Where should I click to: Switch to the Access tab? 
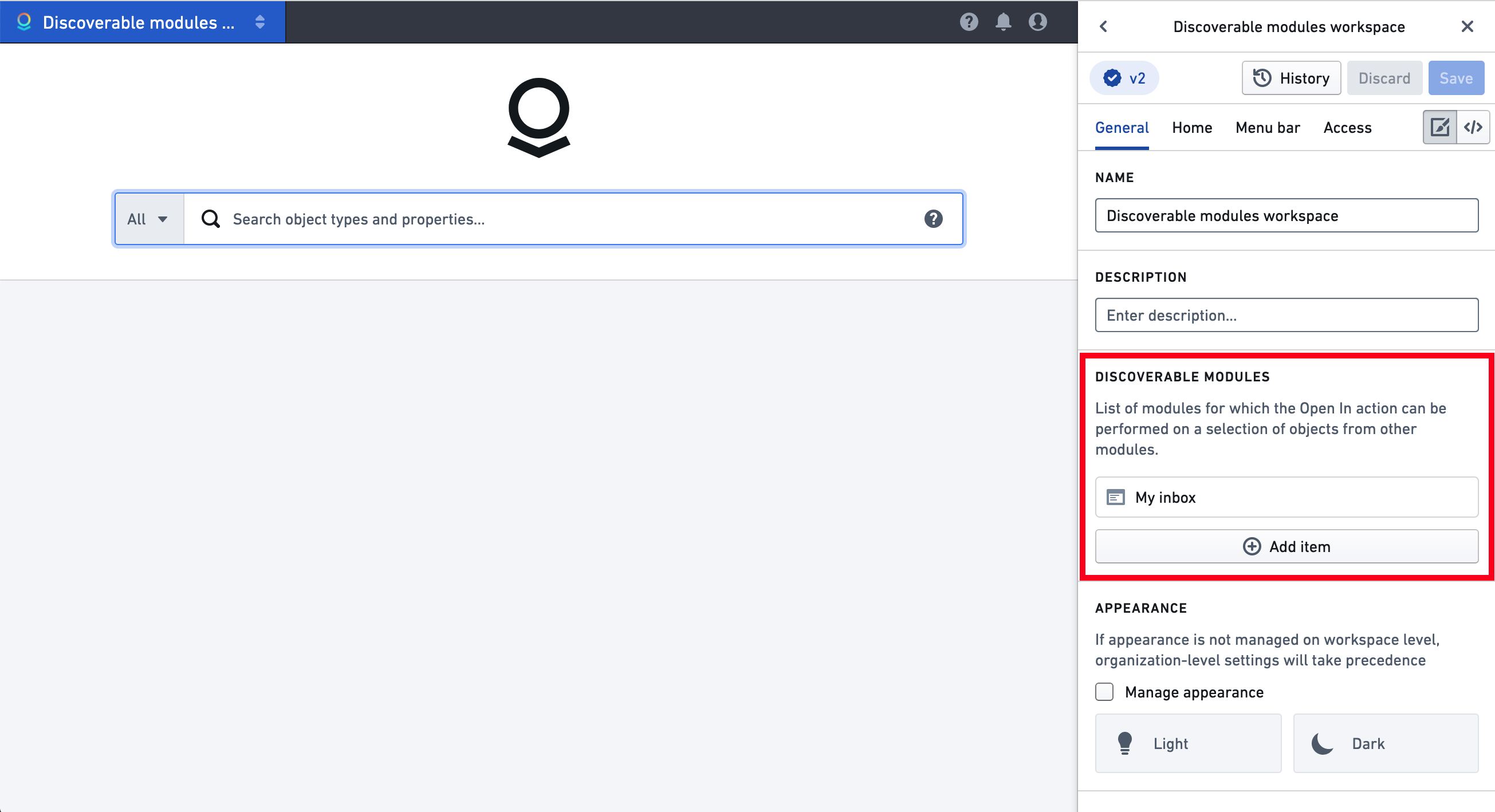(1347, 128)
